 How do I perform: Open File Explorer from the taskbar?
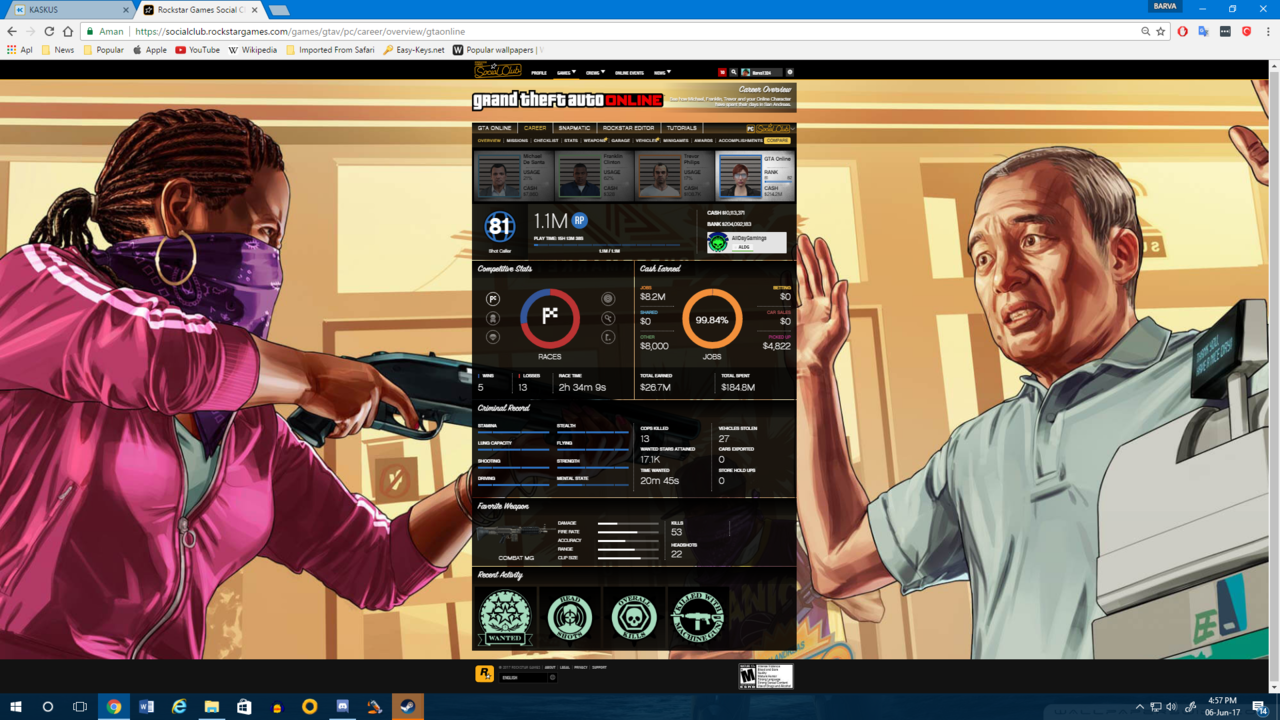pos(212,706)
